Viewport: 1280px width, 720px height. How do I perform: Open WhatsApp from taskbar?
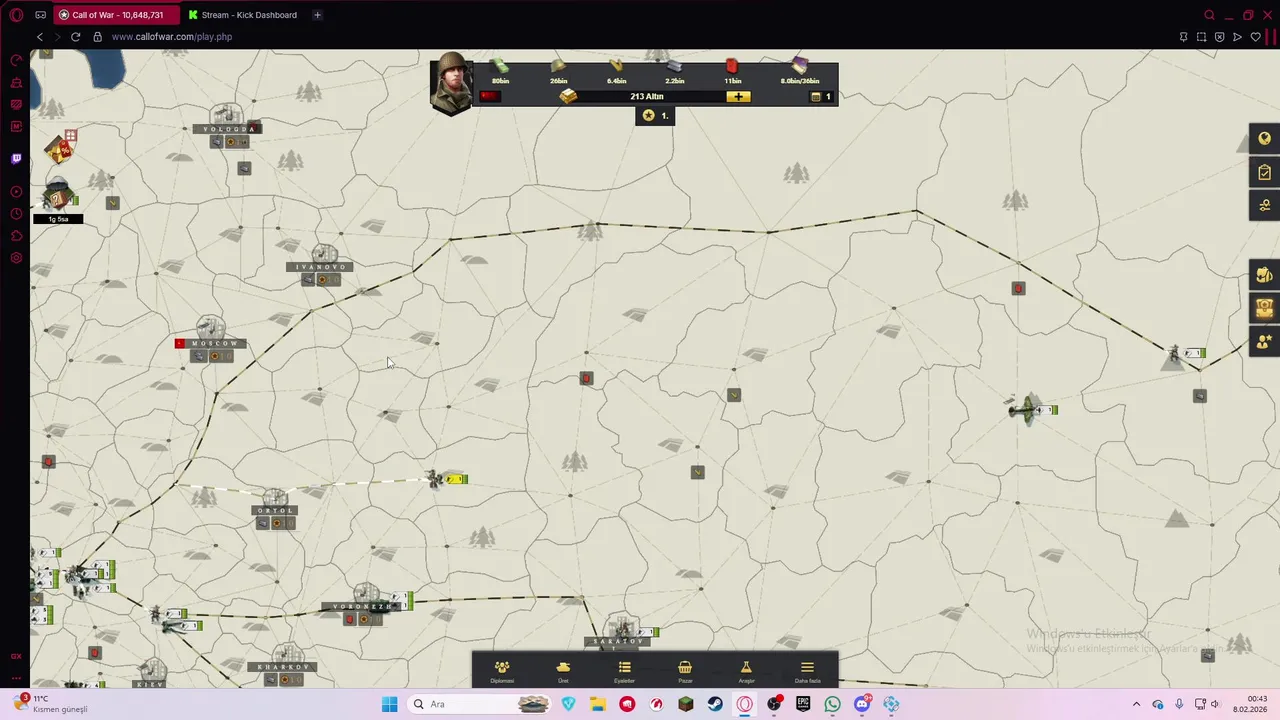832,704
